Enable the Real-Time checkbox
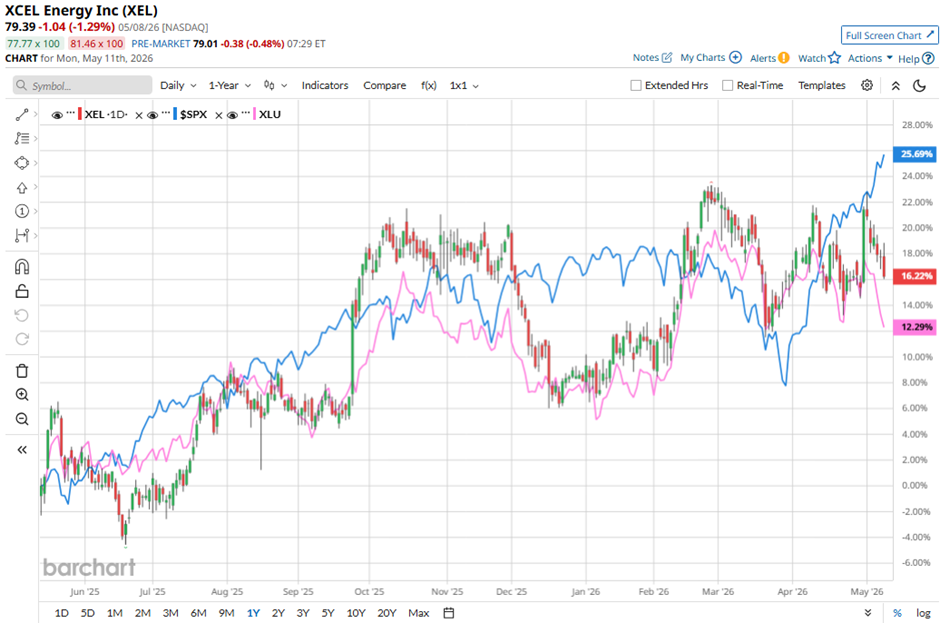The image size is (940, 623). tap(727, 85)
